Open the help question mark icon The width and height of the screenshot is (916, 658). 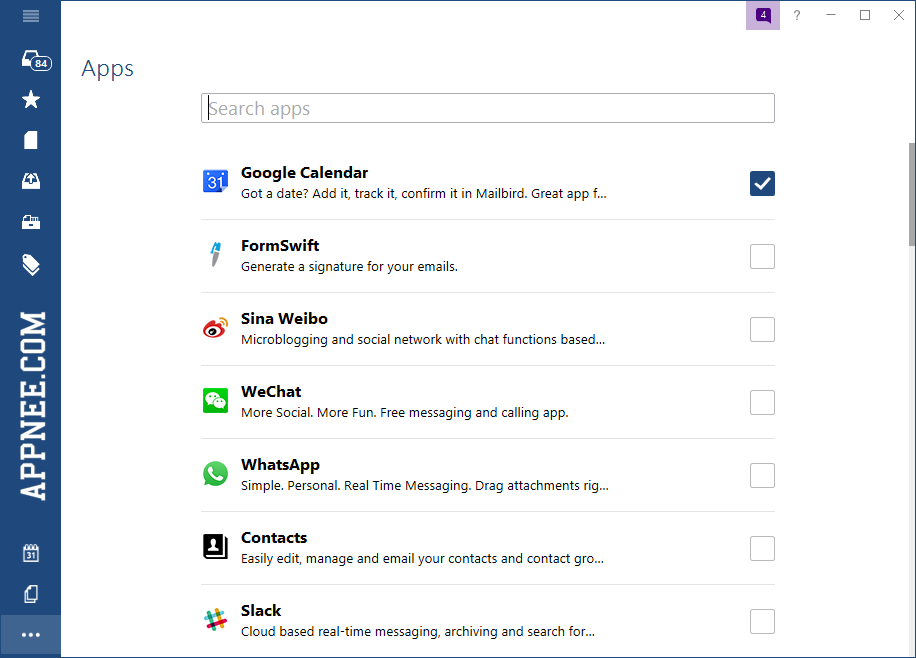(x=797, y=15)
